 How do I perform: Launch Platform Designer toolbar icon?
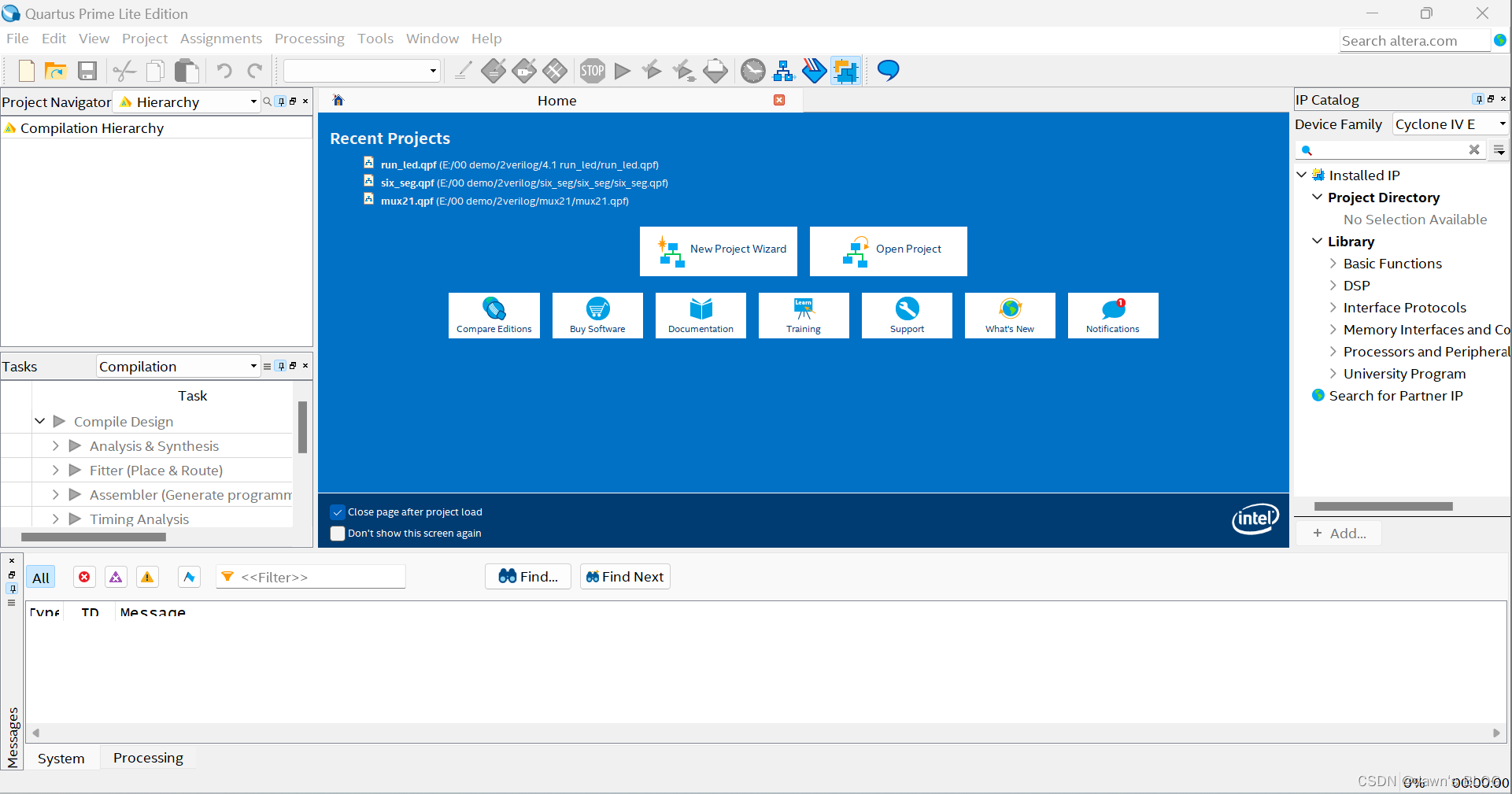tap(846, 71)
